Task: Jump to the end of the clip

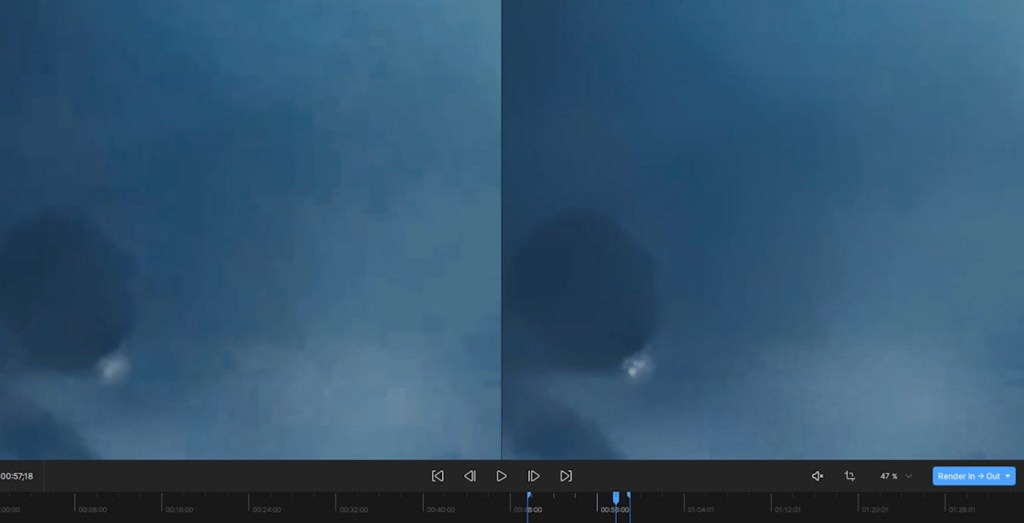Action: point(566,476)
